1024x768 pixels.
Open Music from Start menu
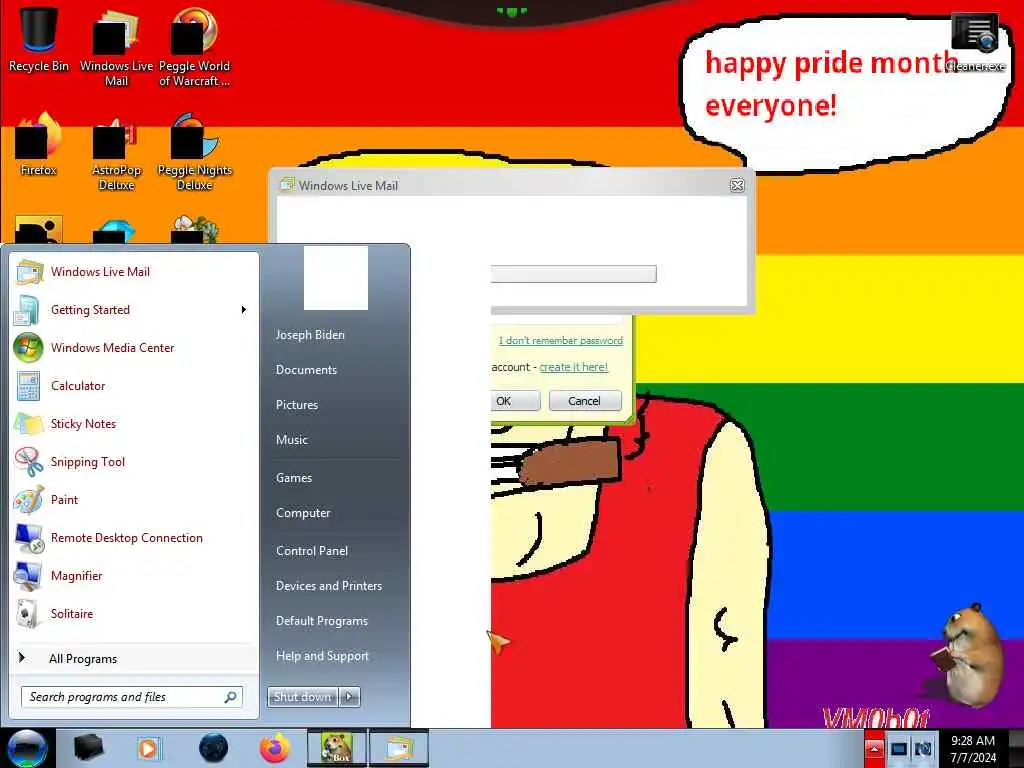coord(292,440)
